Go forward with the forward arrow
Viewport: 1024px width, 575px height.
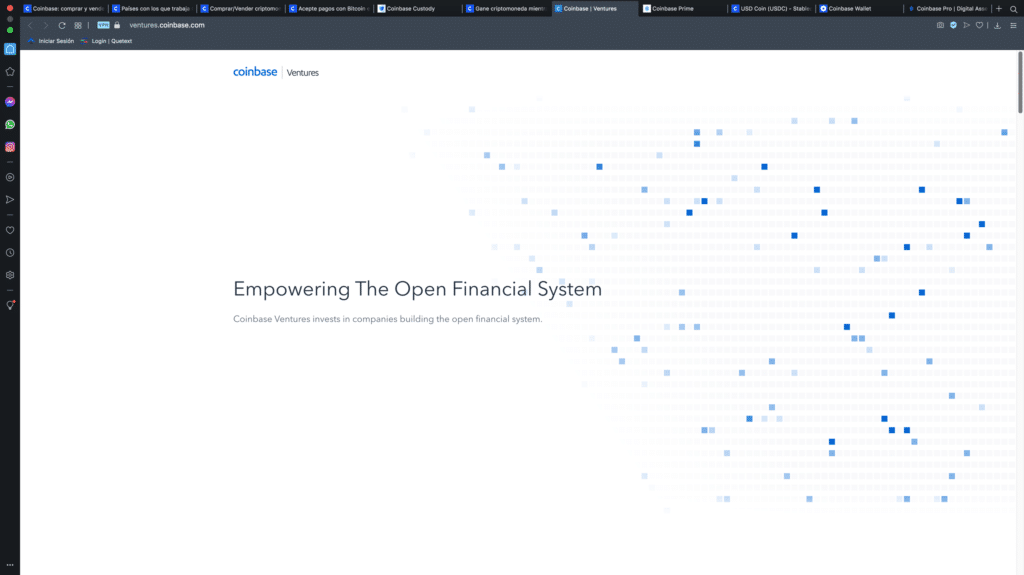coord(46,25)
